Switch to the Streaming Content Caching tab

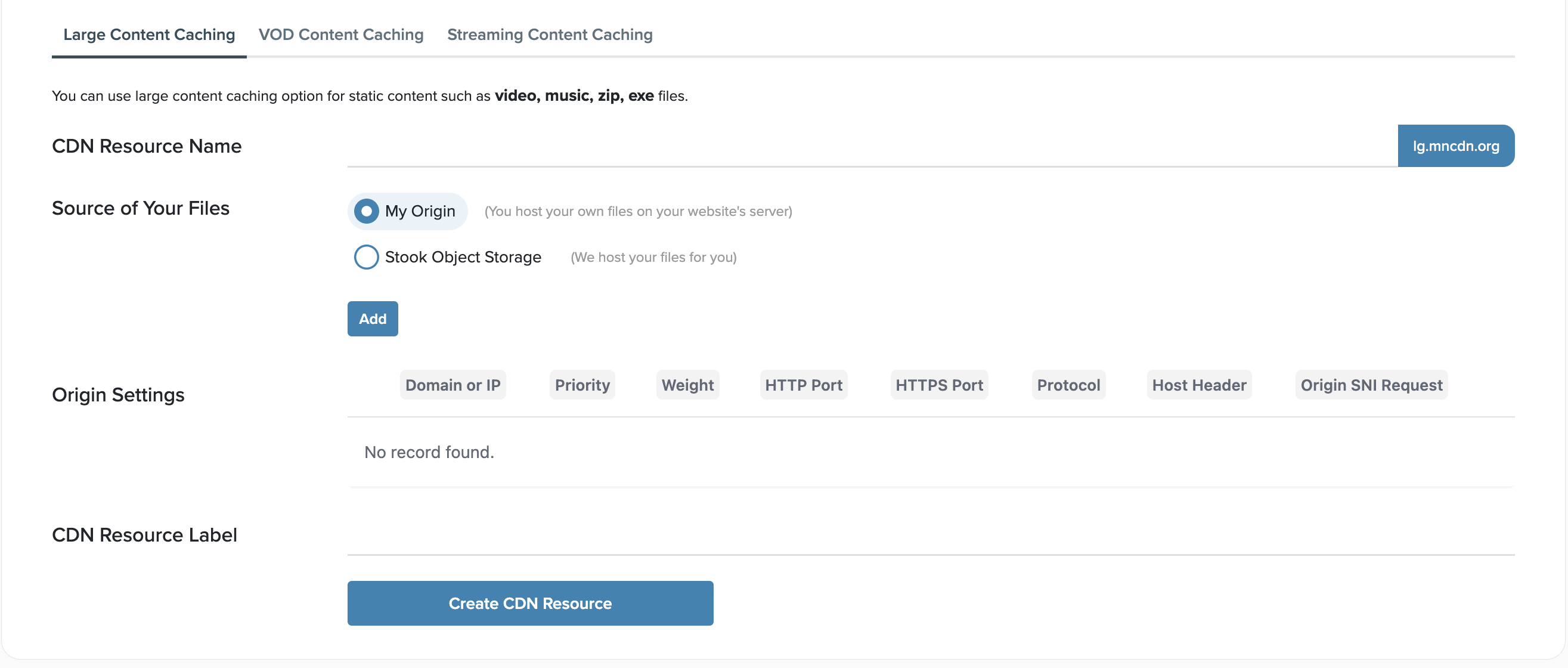[549, 35]
